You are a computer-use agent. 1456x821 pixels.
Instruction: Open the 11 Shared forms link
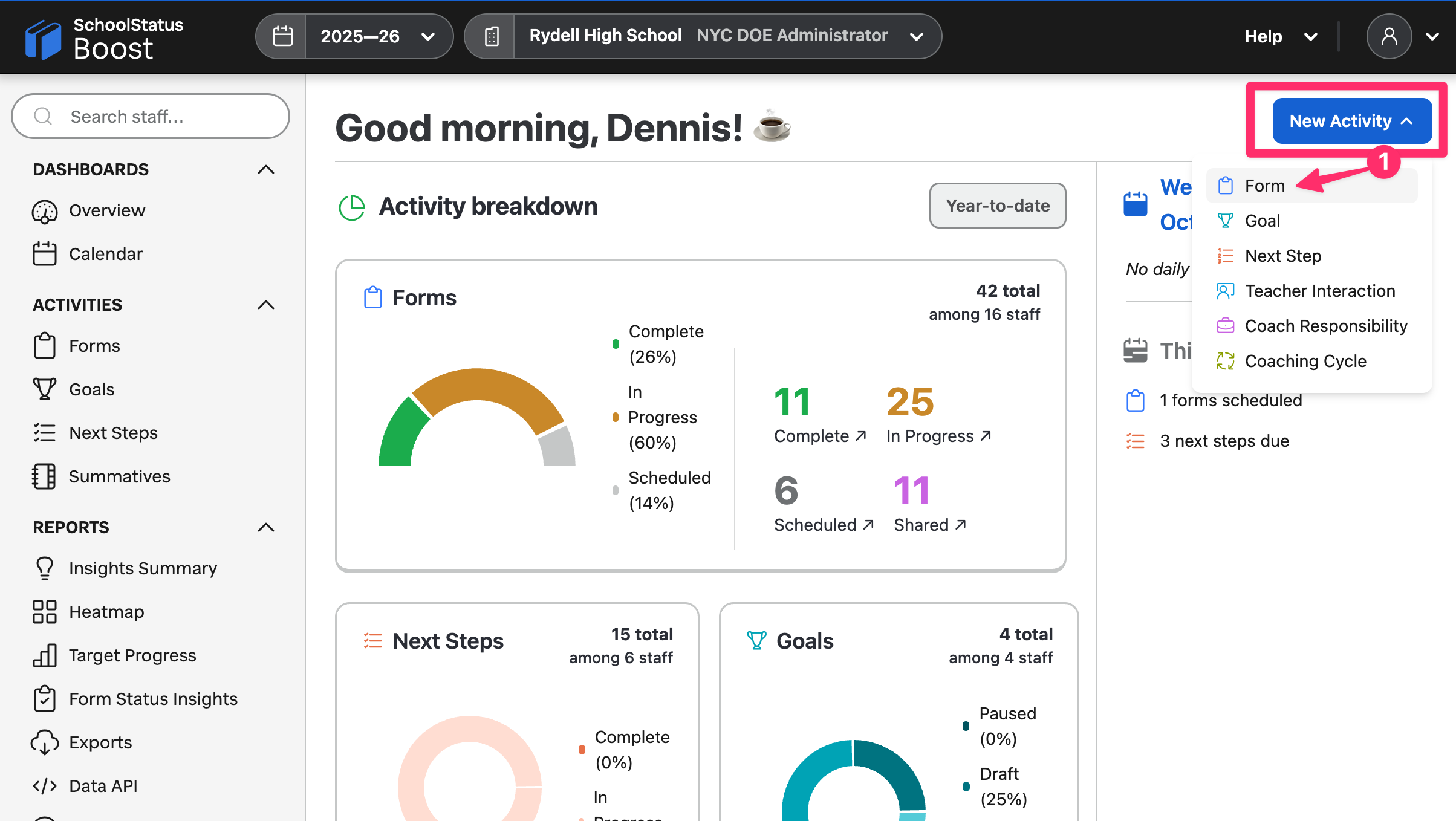931,525
